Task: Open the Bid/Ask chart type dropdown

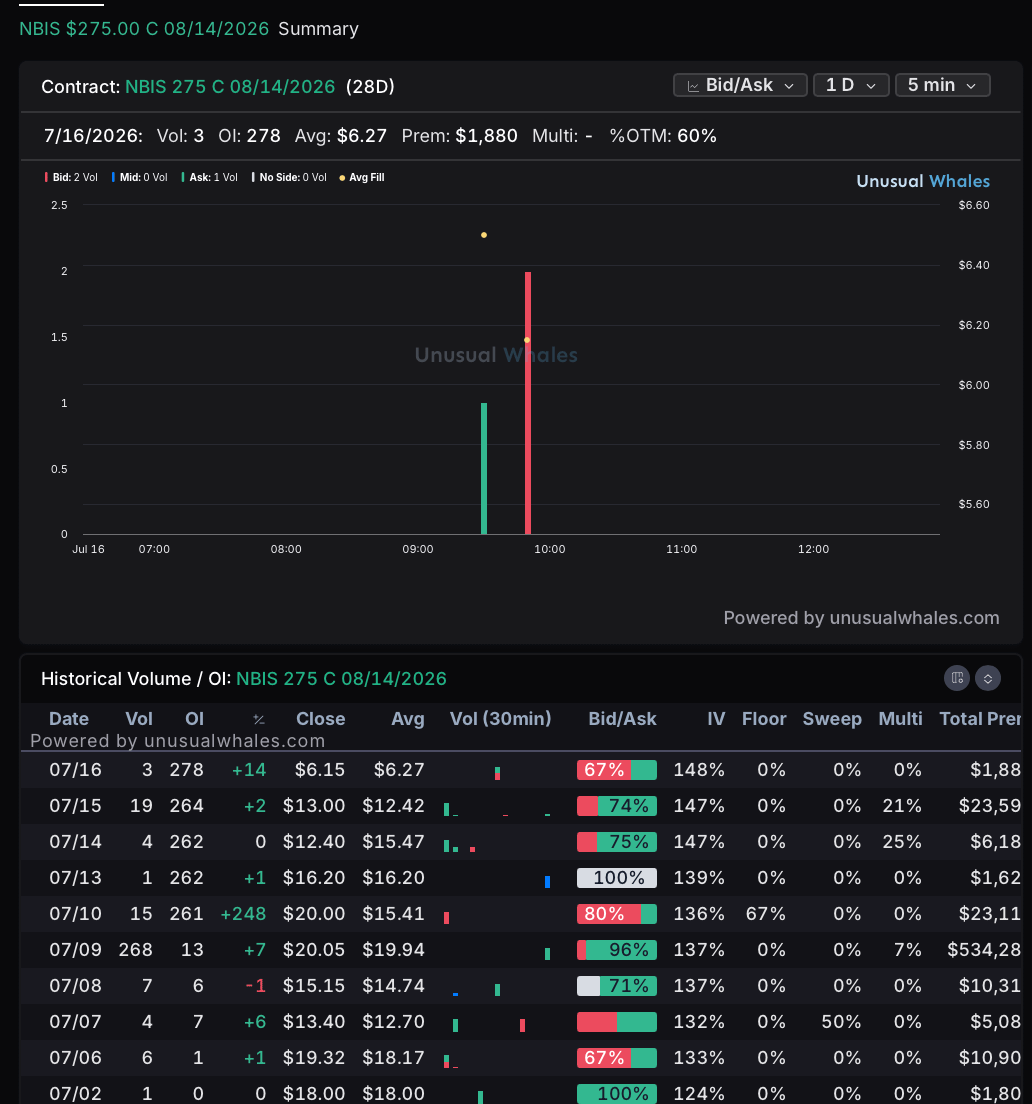Action: click(x=740, y=85)
